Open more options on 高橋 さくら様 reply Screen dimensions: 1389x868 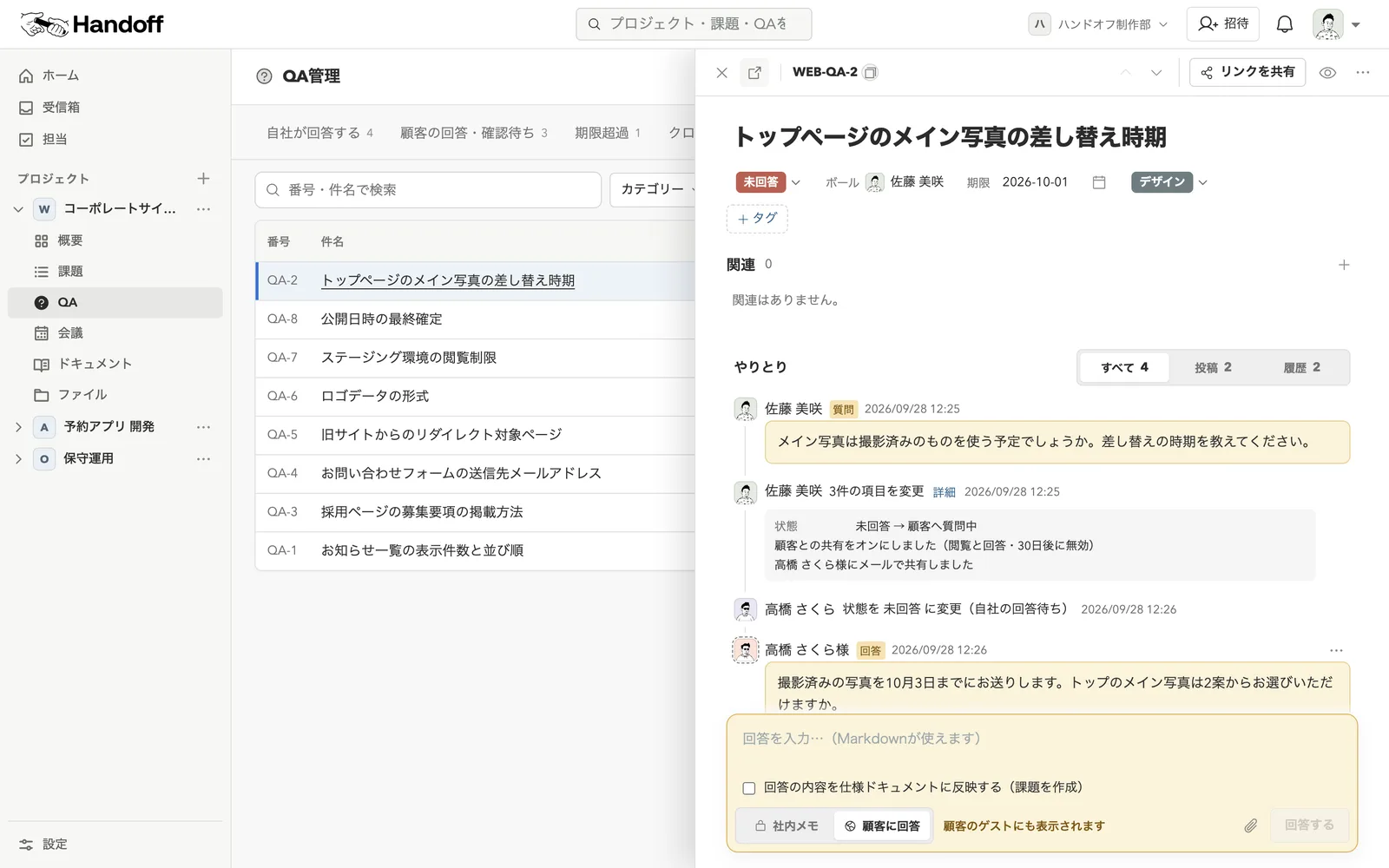point(1336,650)
